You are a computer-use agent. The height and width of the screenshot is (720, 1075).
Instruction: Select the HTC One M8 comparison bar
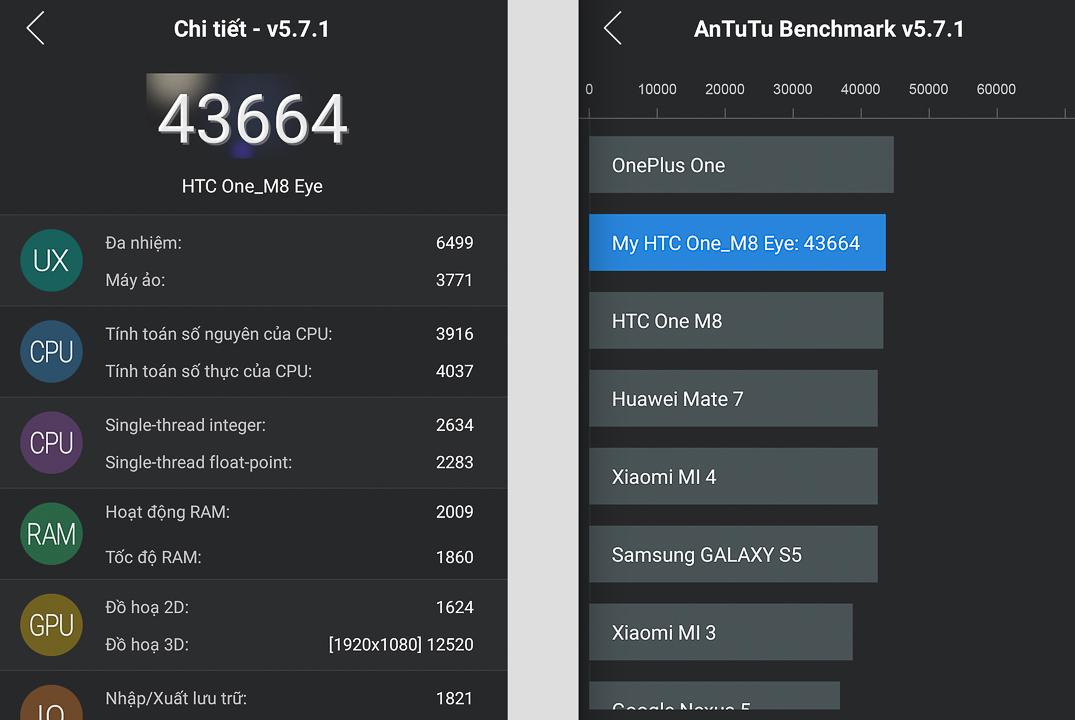coord(736,320)
